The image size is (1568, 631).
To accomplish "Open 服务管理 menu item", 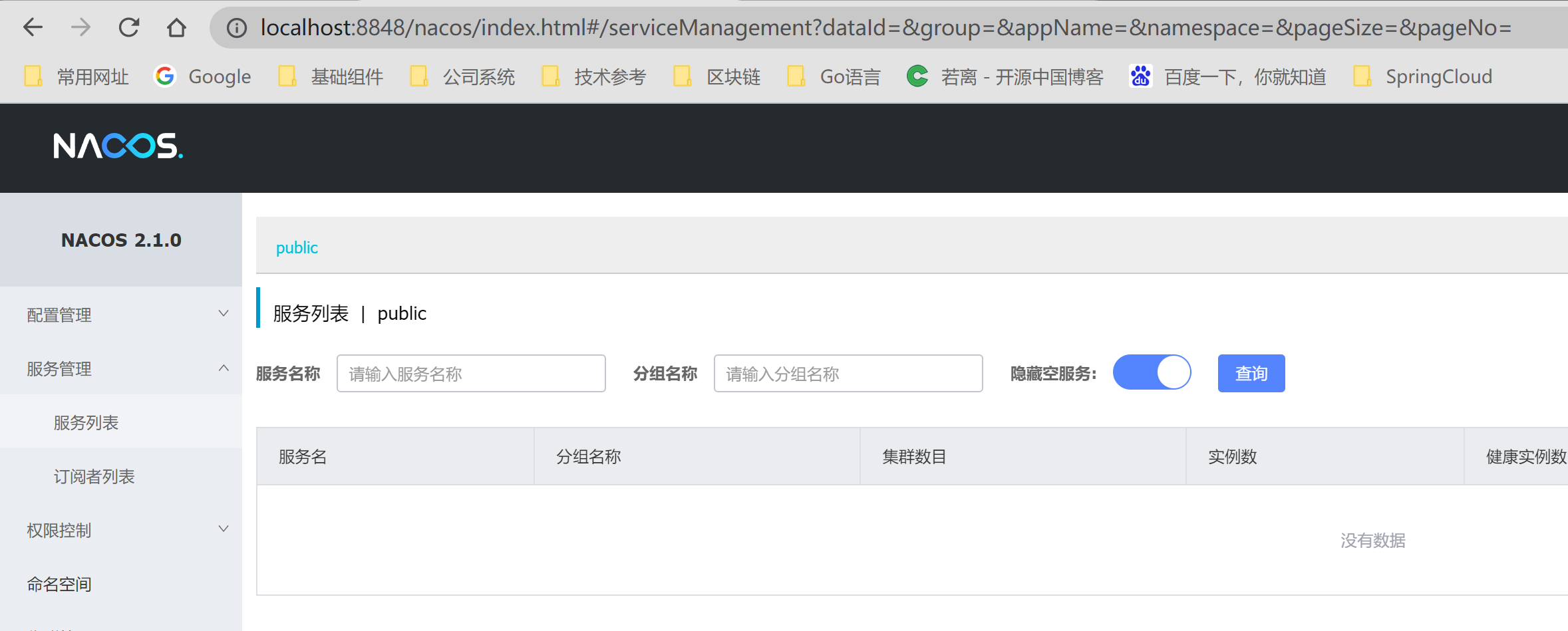I will pyautogui.click(x=121, y=368).
